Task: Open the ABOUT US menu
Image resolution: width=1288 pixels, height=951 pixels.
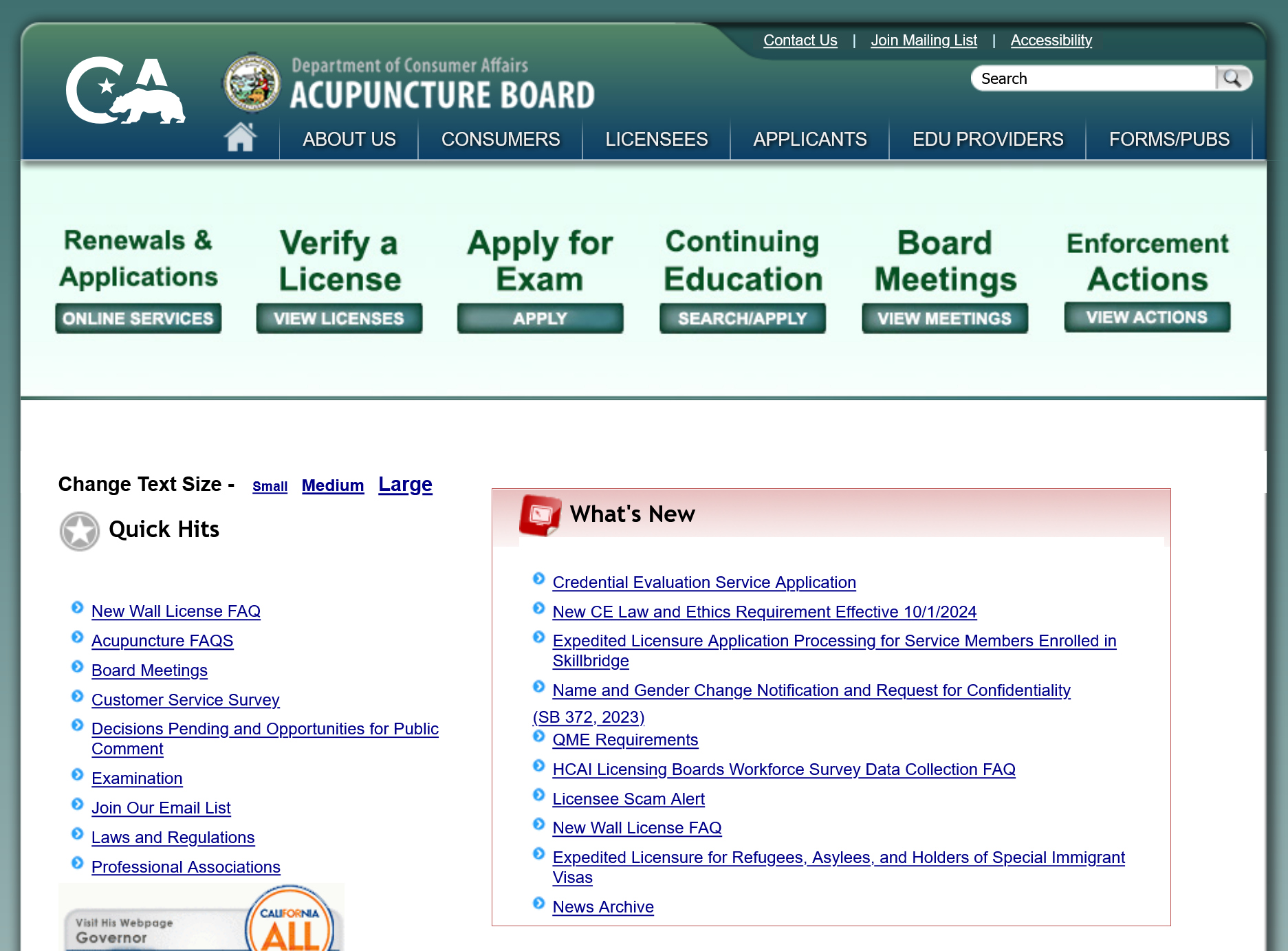Action: click(349, 139)
